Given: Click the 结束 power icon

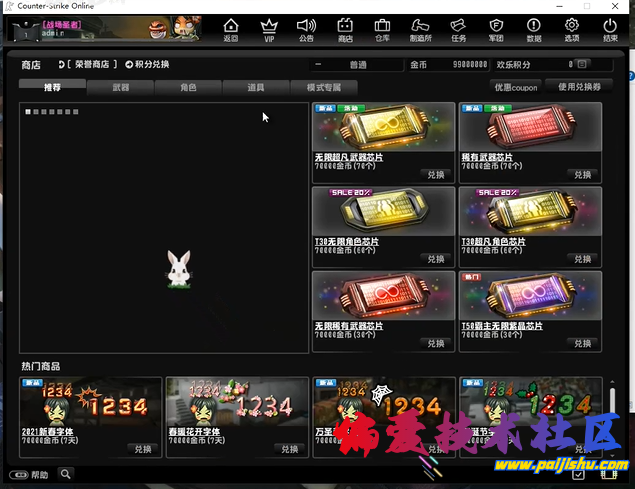Looking at the screenshot, I should click(610, 30).
